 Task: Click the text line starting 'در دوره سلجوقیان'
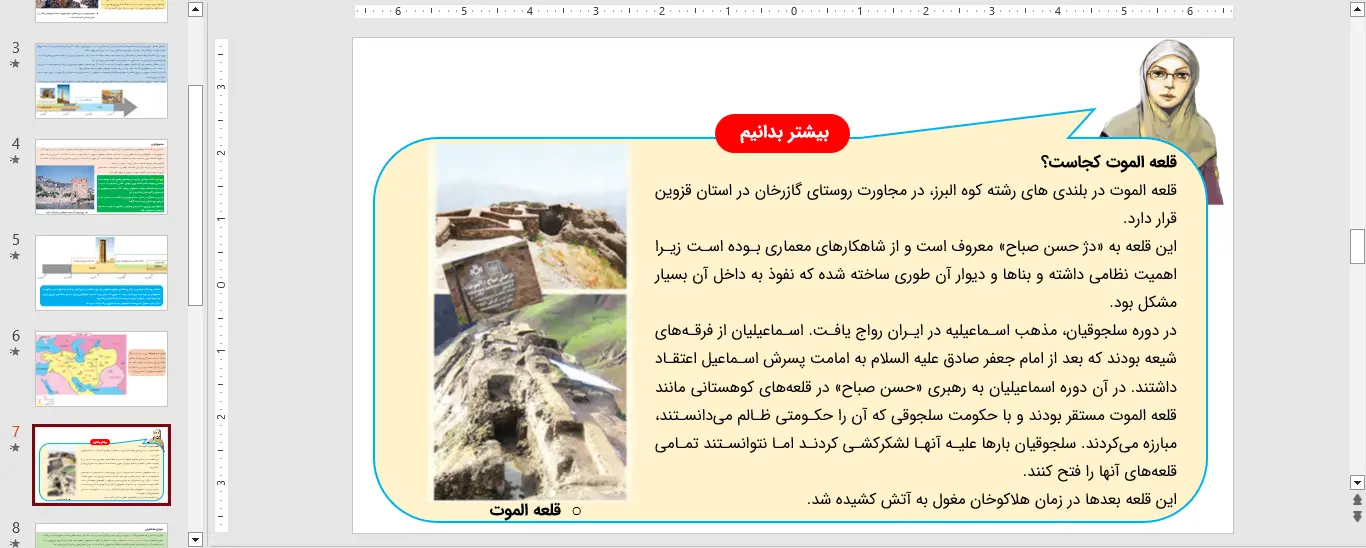(x=917, y=329)
